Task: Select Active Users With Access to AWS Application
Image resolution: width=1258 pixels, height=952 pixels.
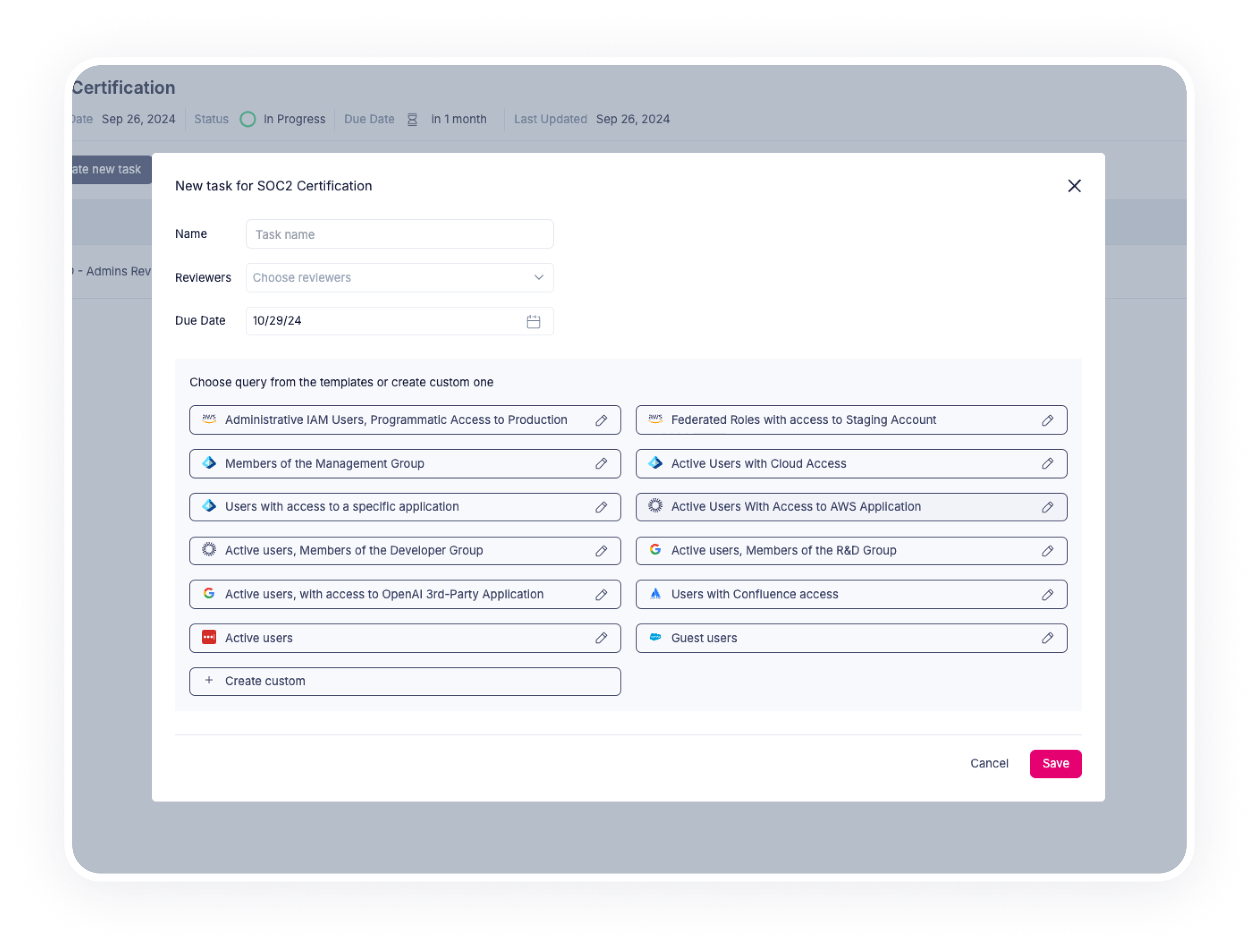Action: pyautogui.click(x=852, y=507)
